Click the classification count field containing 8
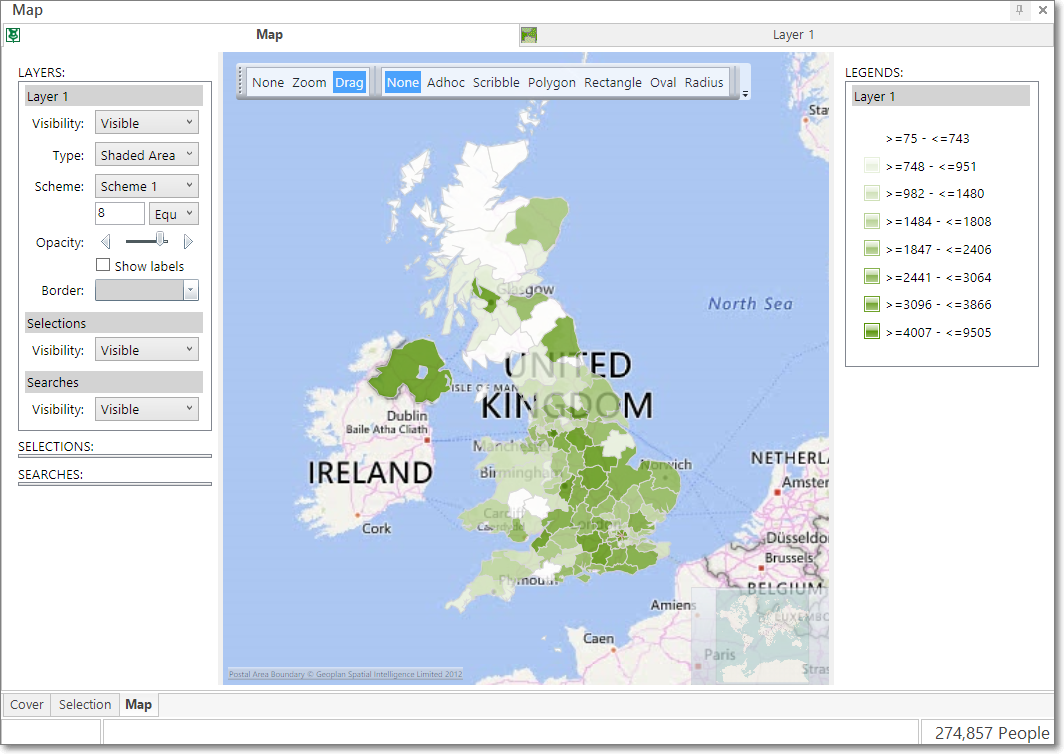 click(x=119, y=213)
